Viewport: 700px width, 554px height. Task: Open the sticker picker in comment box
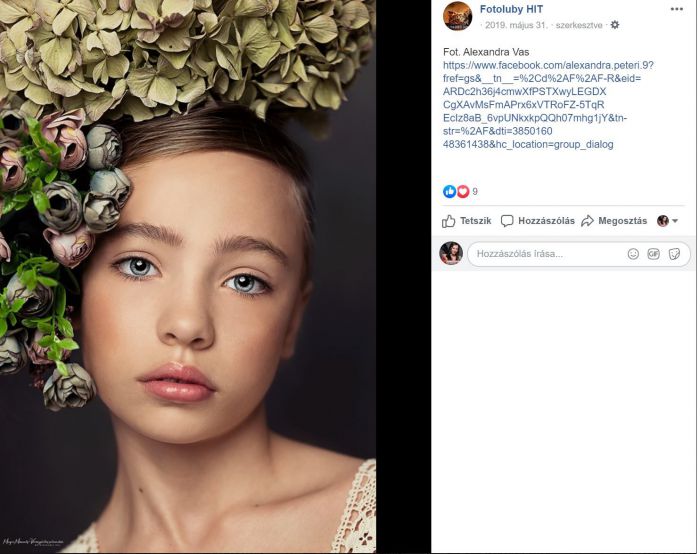(674, 254)
